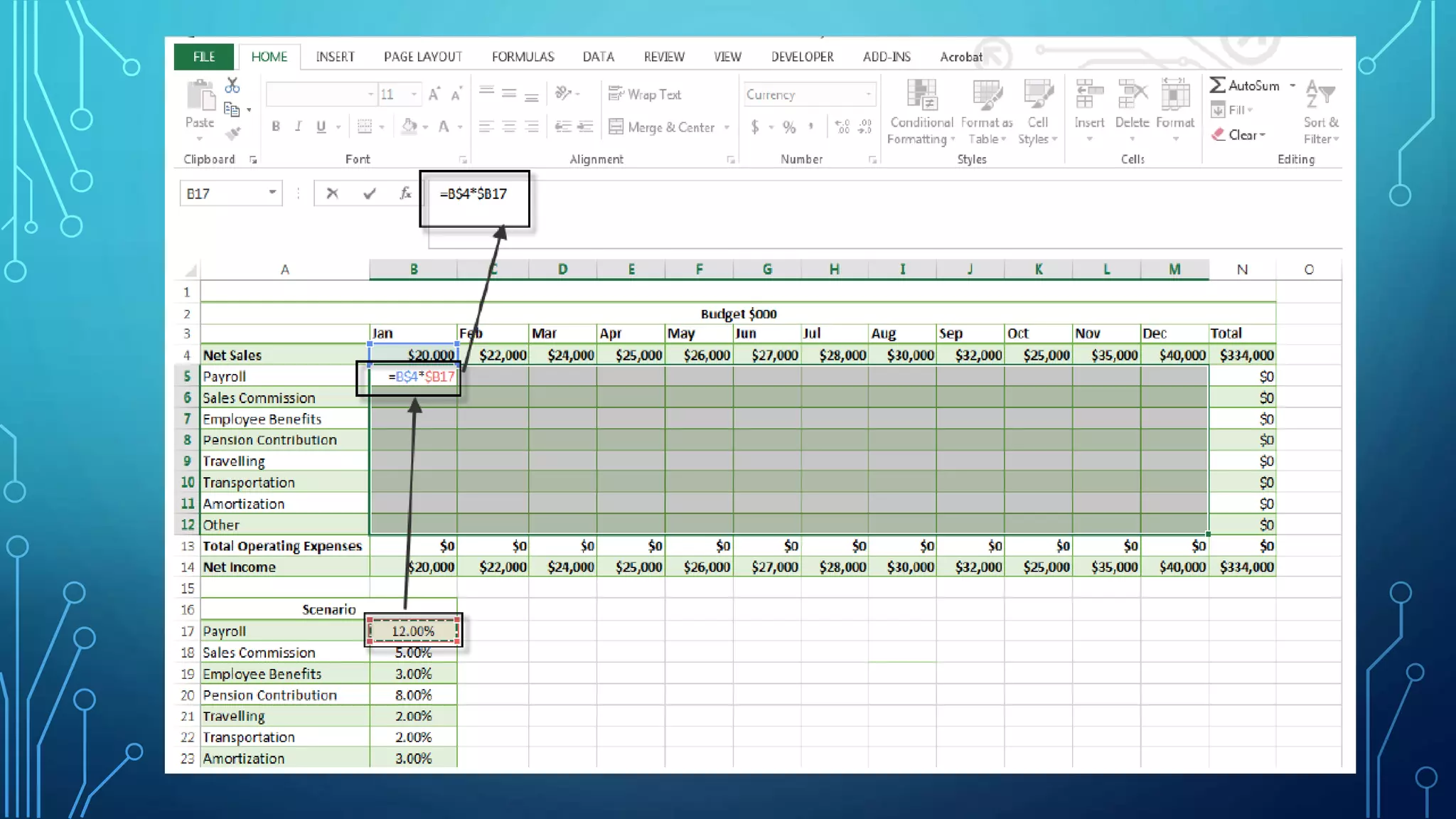
Task: Open the font size dropdown
Action: tap(414, 95)
